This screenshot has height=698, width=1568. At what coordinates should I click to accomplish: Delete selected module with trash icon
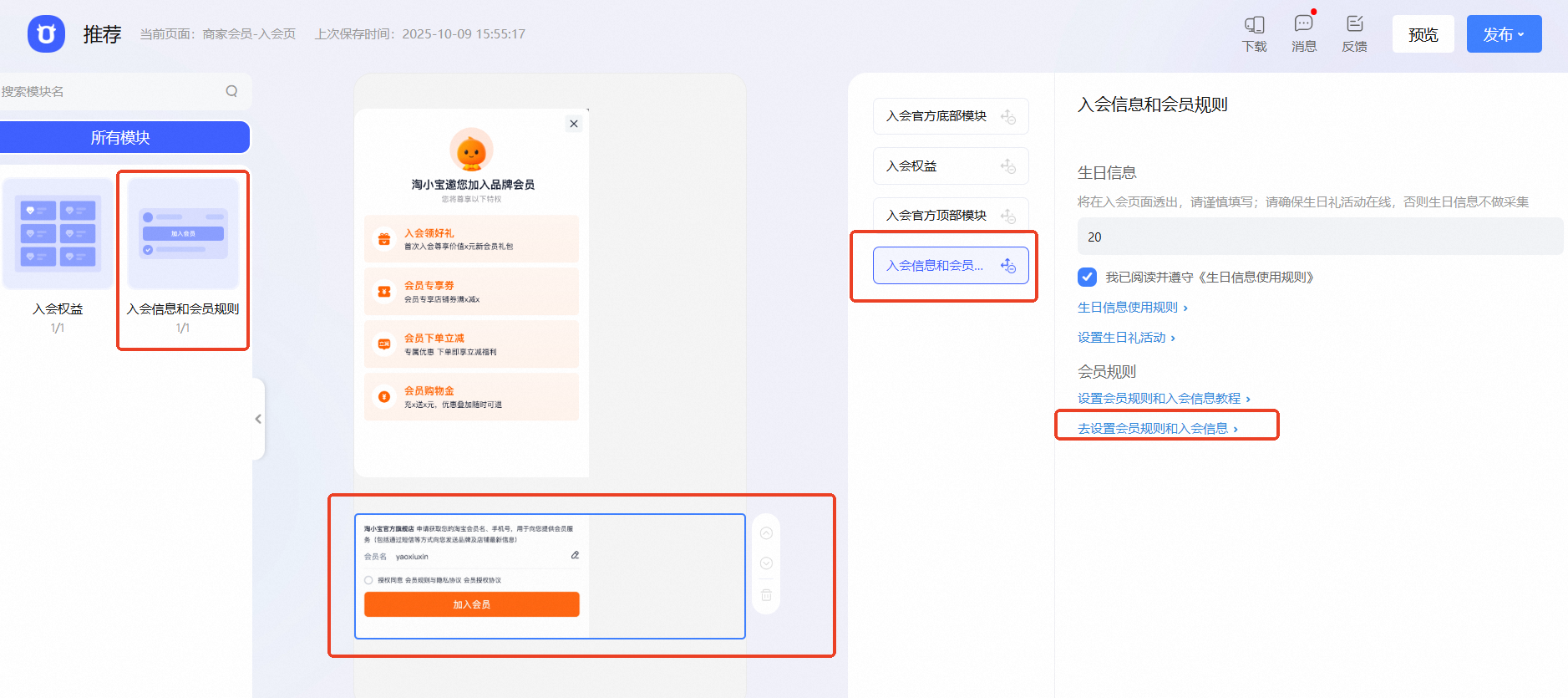tap(766, 595)
